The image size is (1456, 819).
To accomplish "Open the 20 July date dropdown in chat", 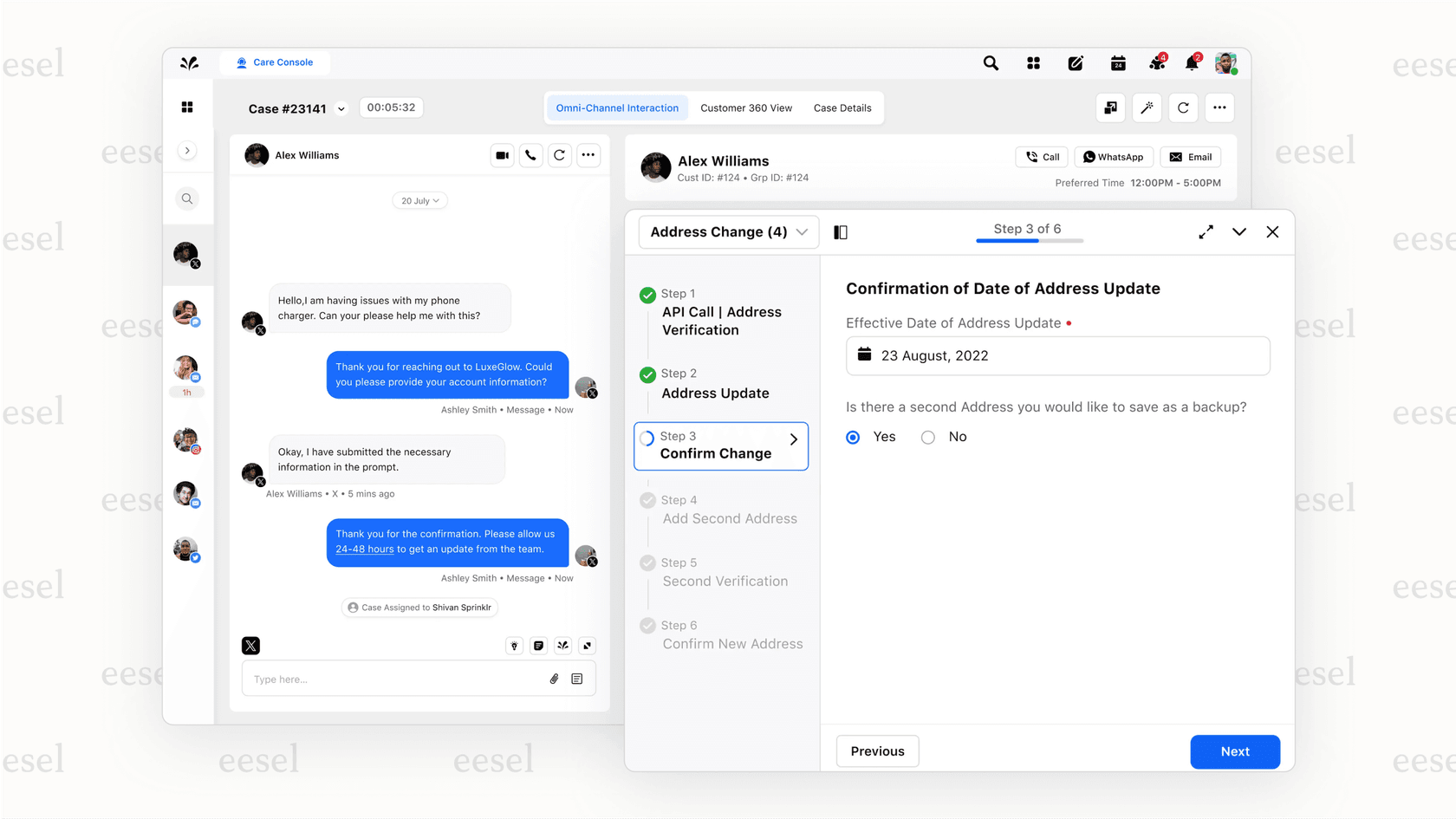I will pos(419,200).
